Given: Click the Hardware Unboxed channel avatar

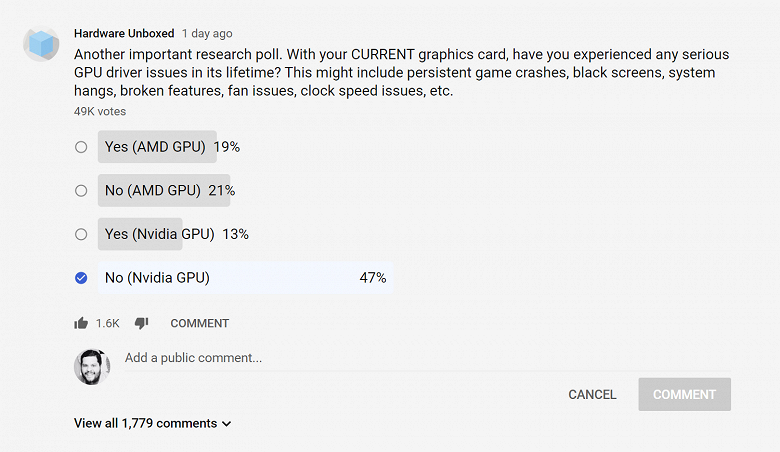Looking at the screenshot, I should coord(42,43).
